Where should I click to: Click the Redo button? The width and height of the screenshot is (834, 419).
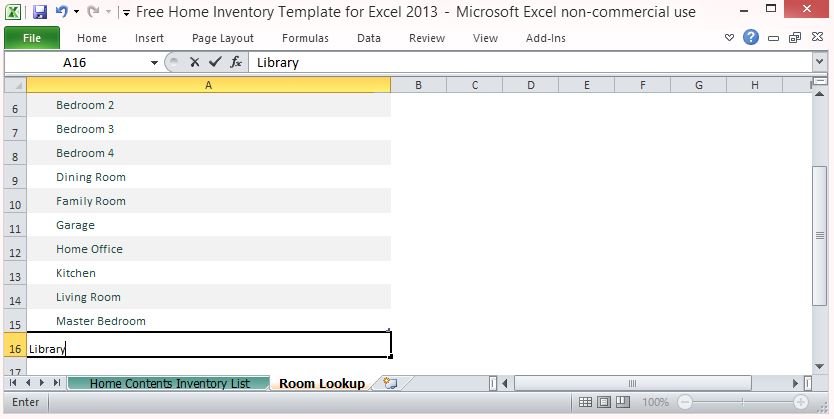tap(93, 11)
